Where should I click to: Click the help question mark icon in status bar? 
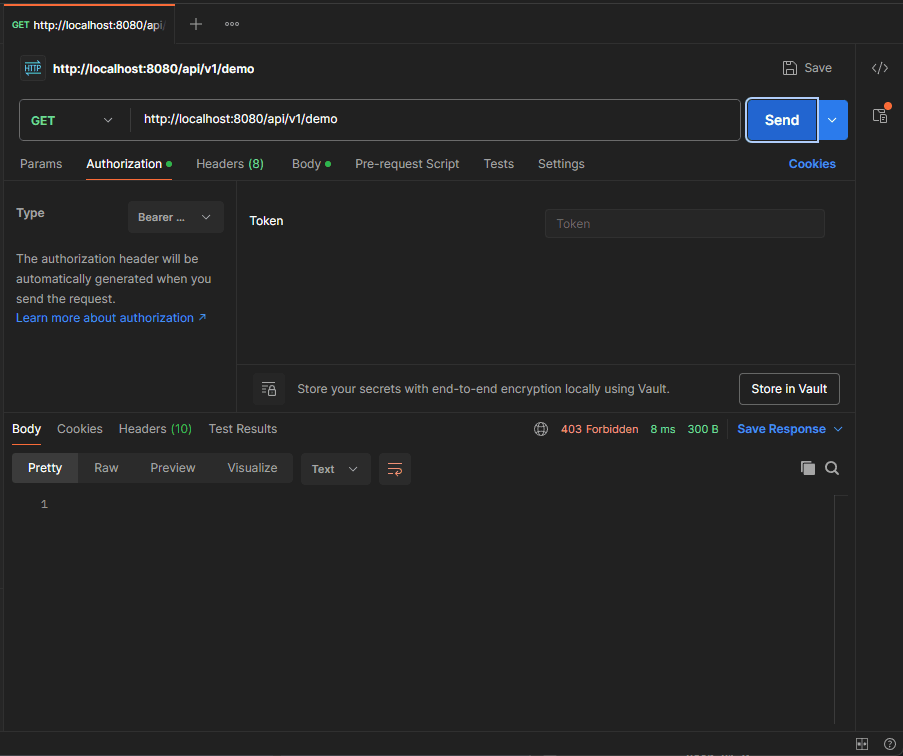pyautogui.click(x=889, y=744)
